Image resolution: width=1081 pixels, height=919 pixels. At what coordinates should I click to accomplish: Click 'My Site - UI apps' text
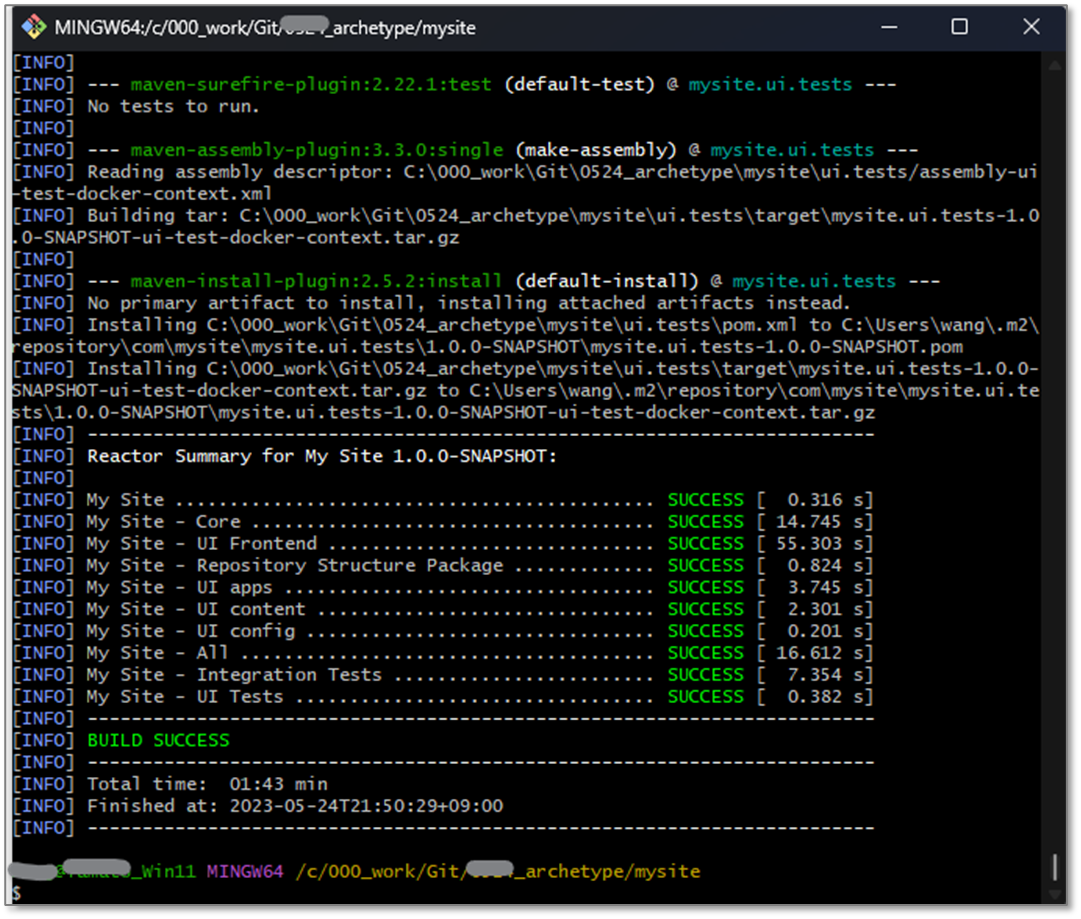(179, 587)
